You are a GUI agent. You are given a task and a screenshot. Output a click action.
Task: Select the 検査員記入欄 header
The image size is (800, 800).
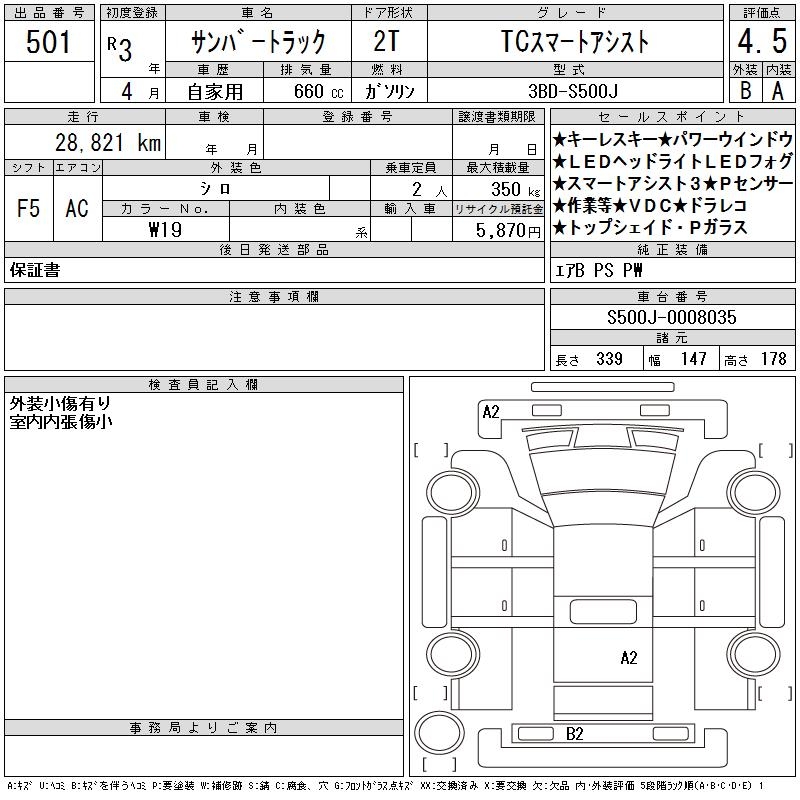[x=204, y=384]
